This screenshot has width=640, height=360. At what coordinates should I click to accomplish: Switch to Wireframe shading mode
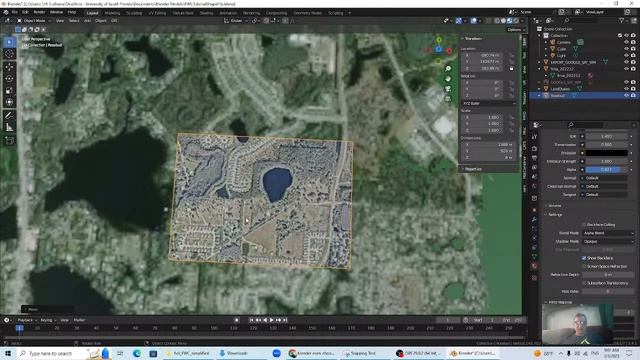[497, 20]
